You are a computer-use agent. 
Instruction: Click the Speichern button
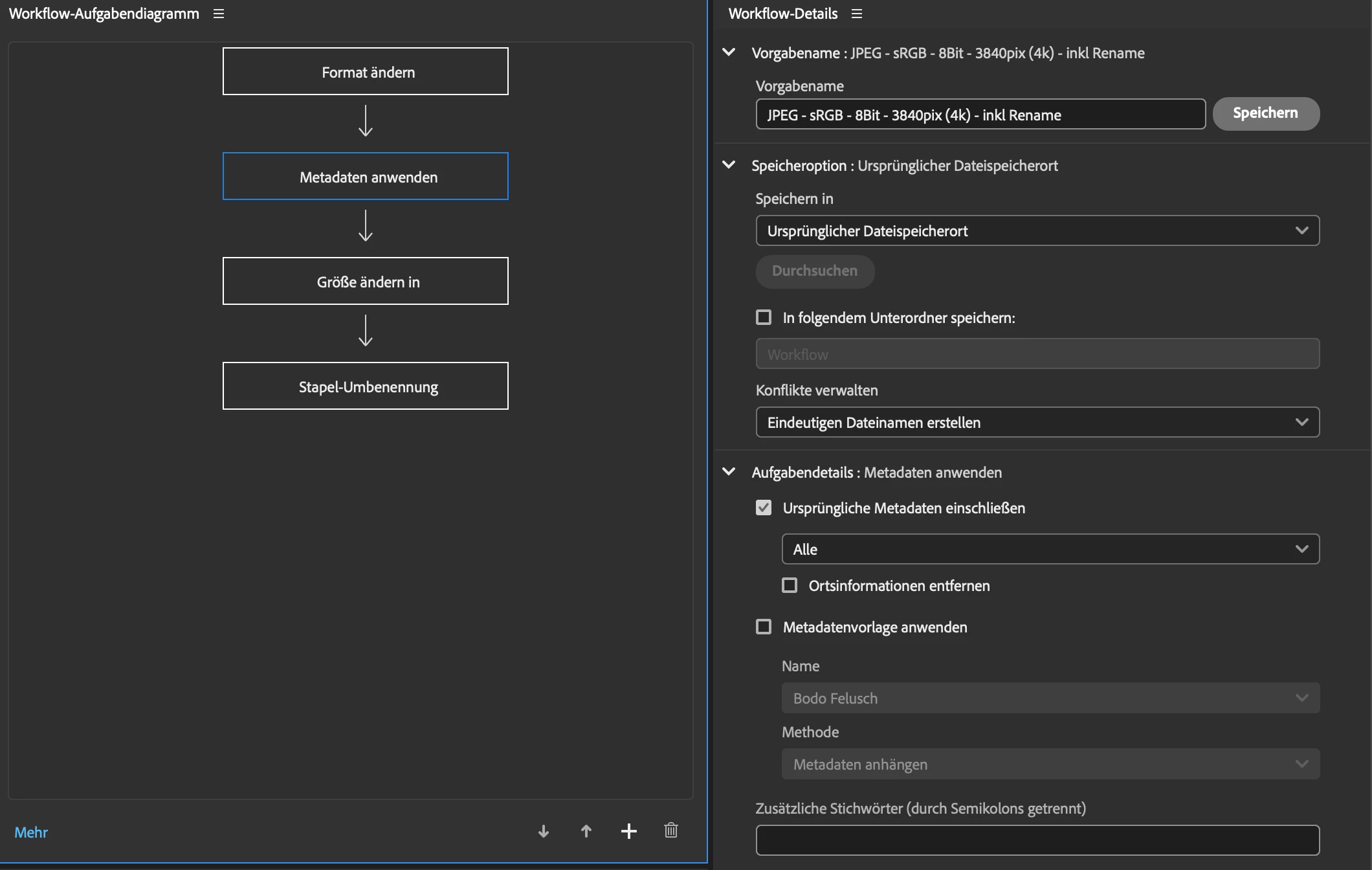tap(1265, 113)
